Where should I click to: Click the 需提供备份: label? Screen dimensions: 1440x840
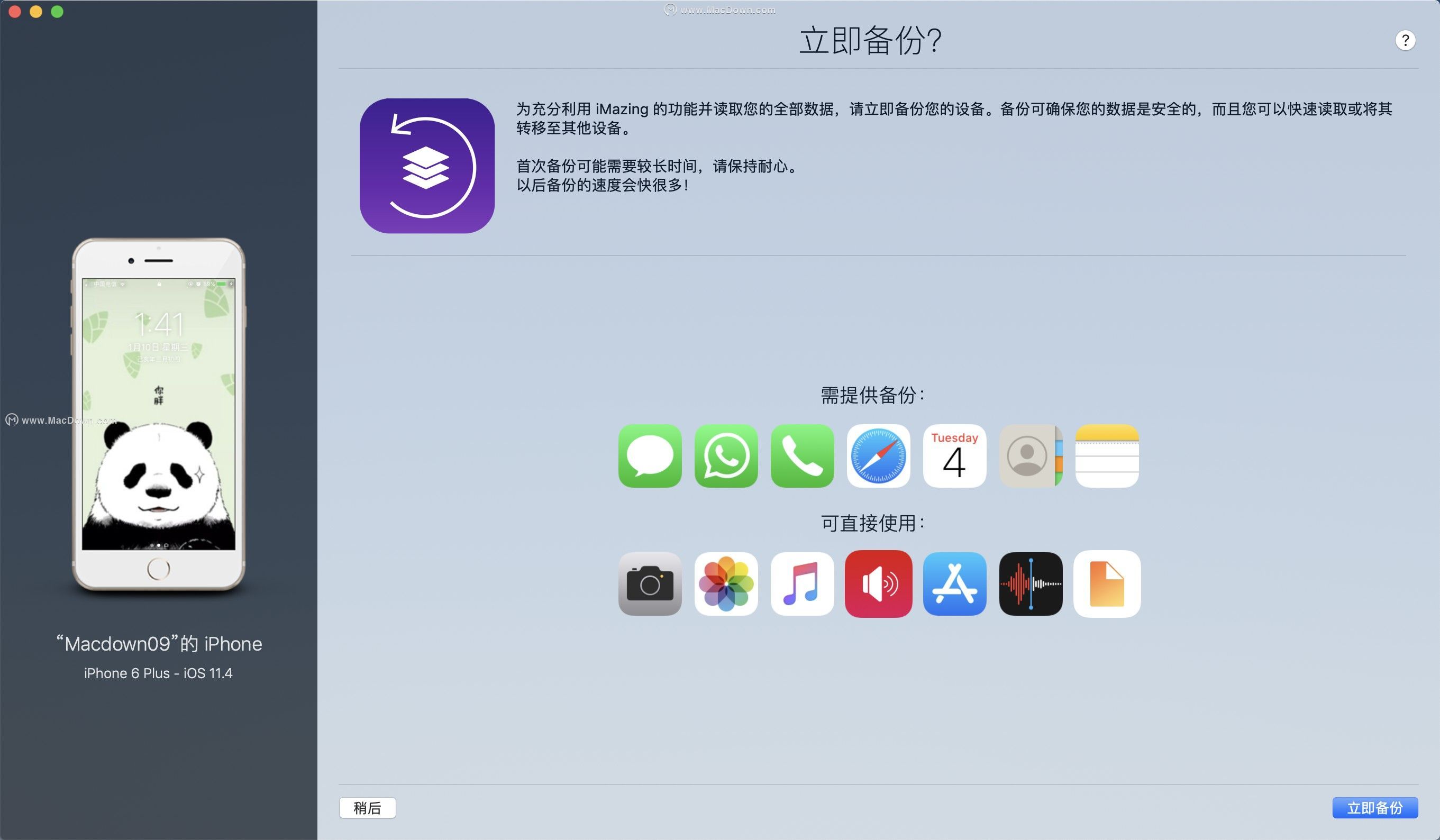click(872, 395)
